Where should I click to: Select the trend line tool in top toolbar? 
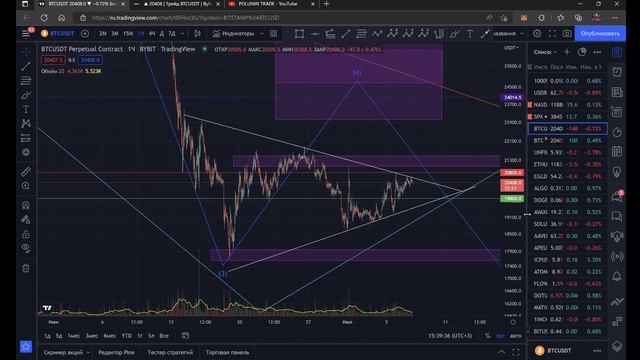[x=346, y=33]
